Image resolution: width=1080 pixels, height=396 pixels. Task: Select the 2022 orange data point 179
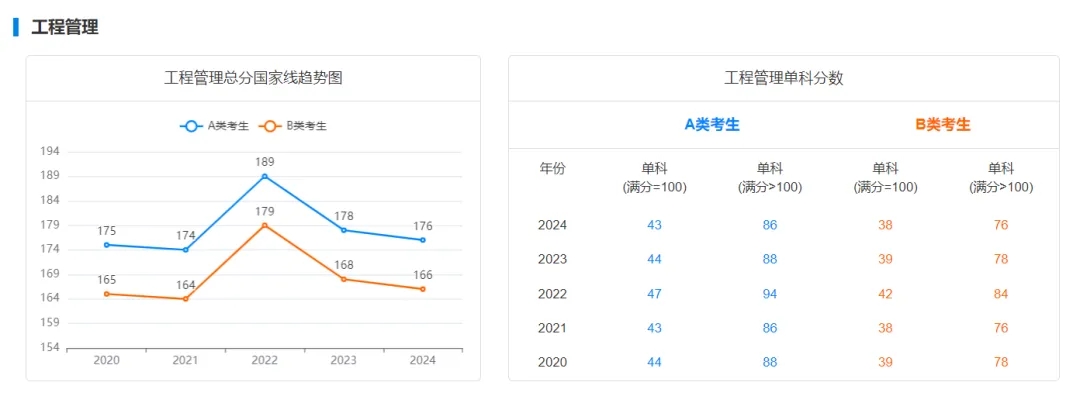264,225
